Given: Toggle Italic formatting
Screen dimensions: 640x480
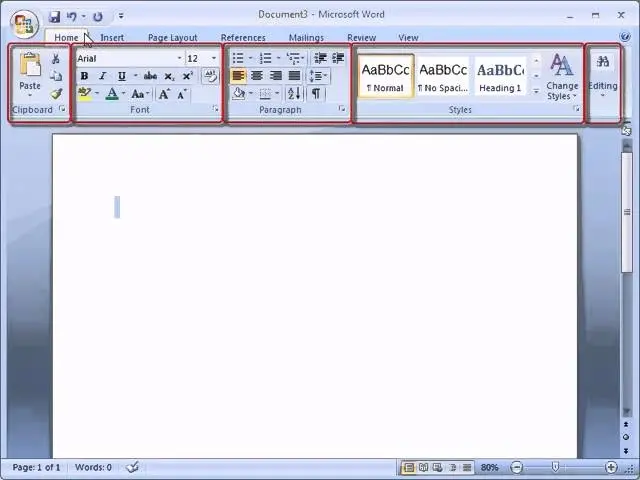Looking at the screenshot, I should pos(102,76).
